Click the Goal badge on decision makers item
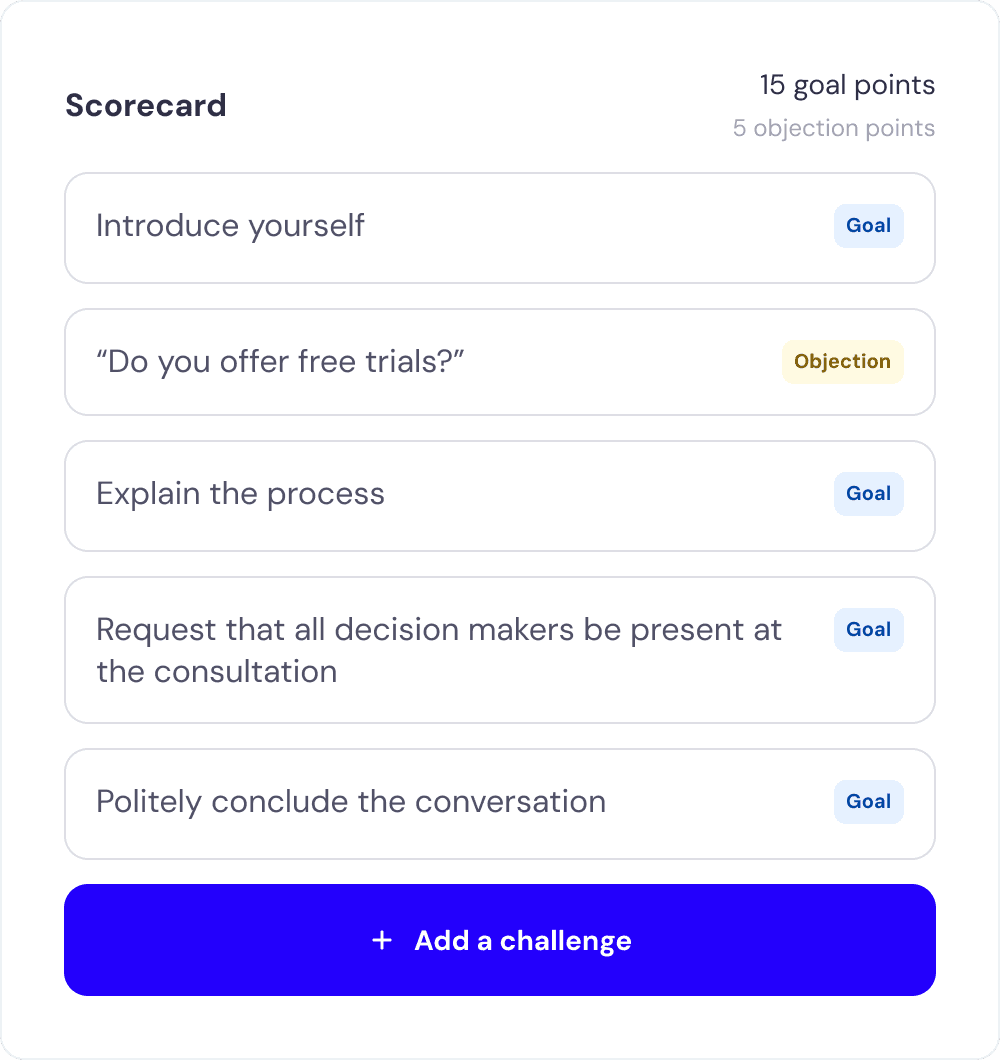The width and height of the screenshot is (1000, 1060). click(x=868, y=629)
